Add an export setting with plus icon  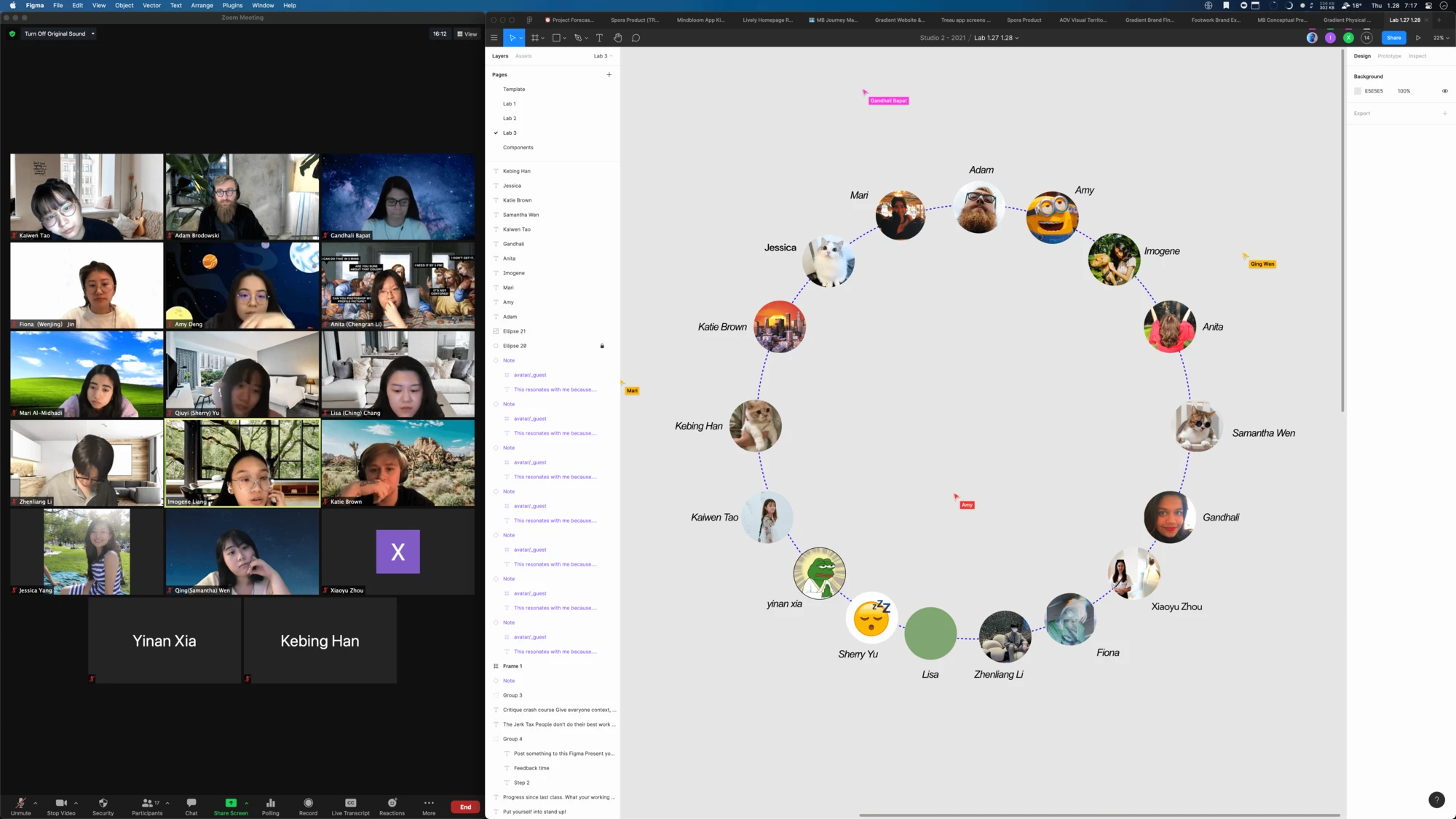tap(1445, 113)
